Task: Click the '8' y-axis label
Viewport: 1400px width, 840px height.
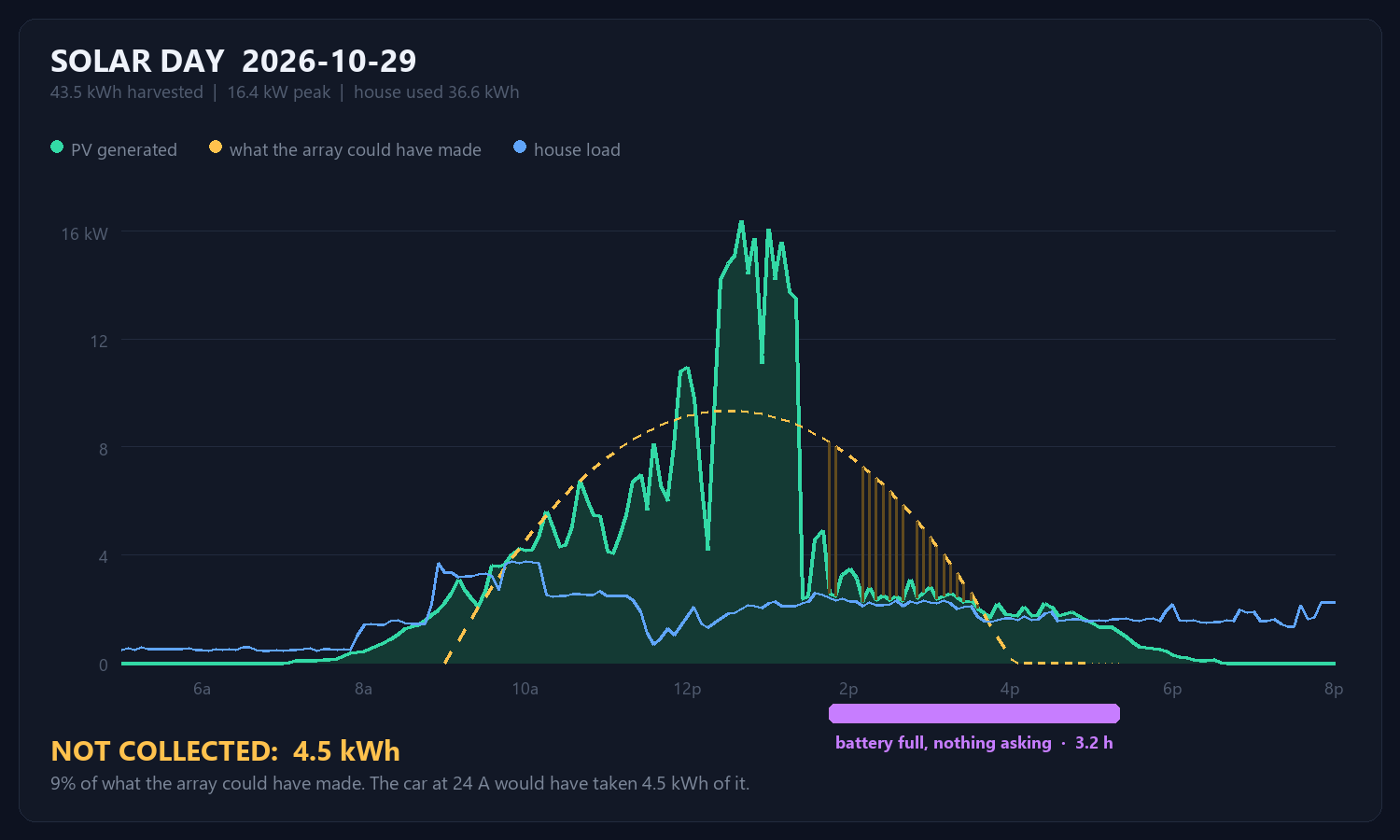Action: (x=104, y=449)
